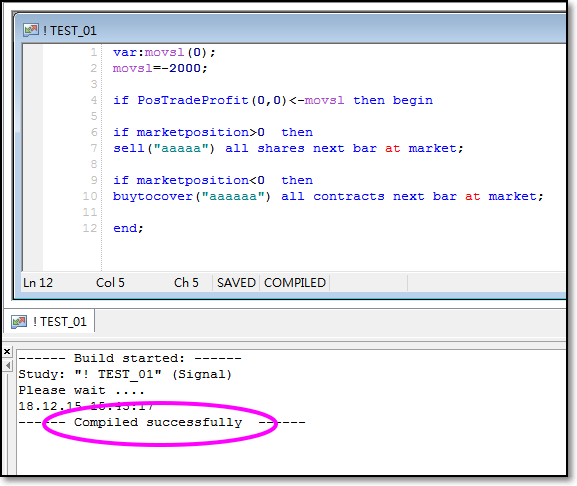Click the signal icon on the ! TEST_01 tab
The image size is (577, 486).
pyautogui.click(x=19, y=322)
